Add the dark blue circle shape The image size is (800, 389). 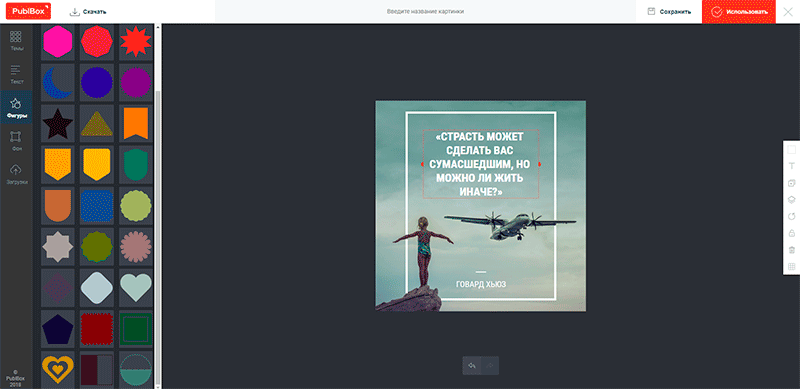tap(96, 82)
